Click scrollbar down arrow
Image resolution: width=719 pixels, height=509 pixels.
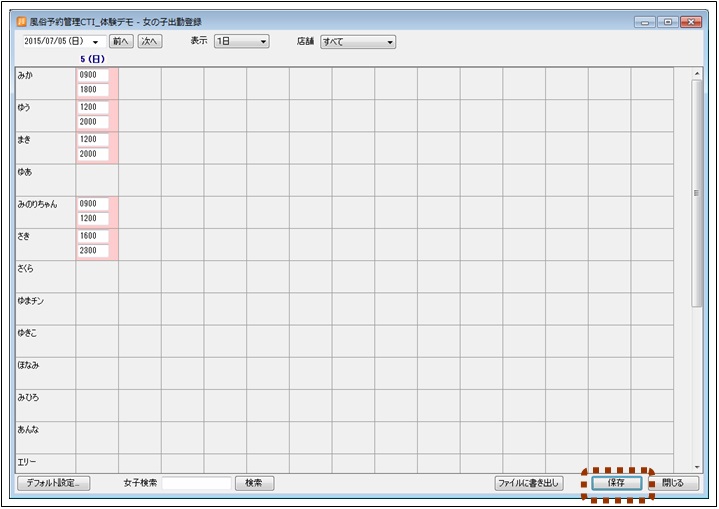coord(696,466)
